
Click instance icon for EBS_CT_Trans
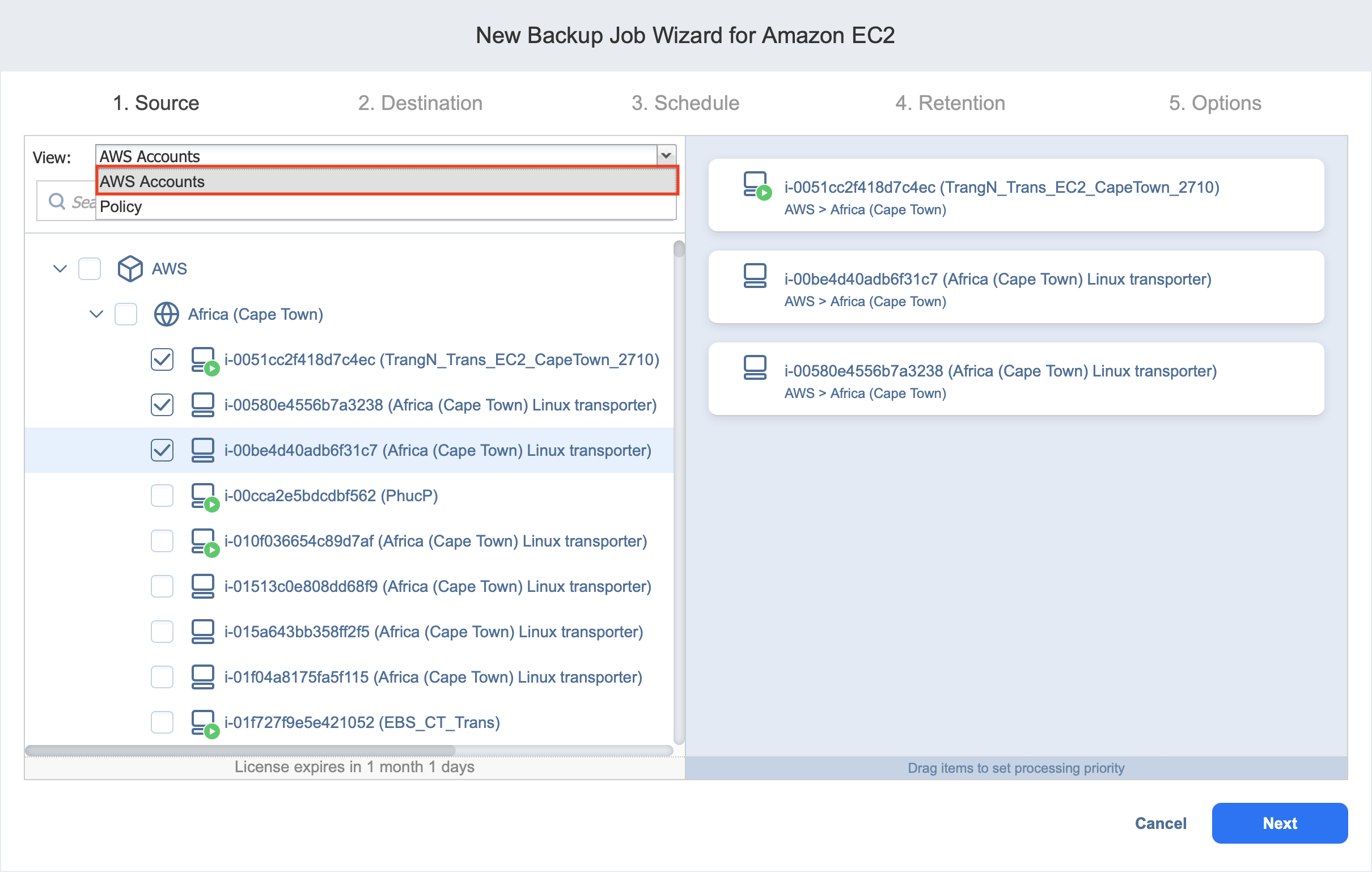click(x=204, y=723)
